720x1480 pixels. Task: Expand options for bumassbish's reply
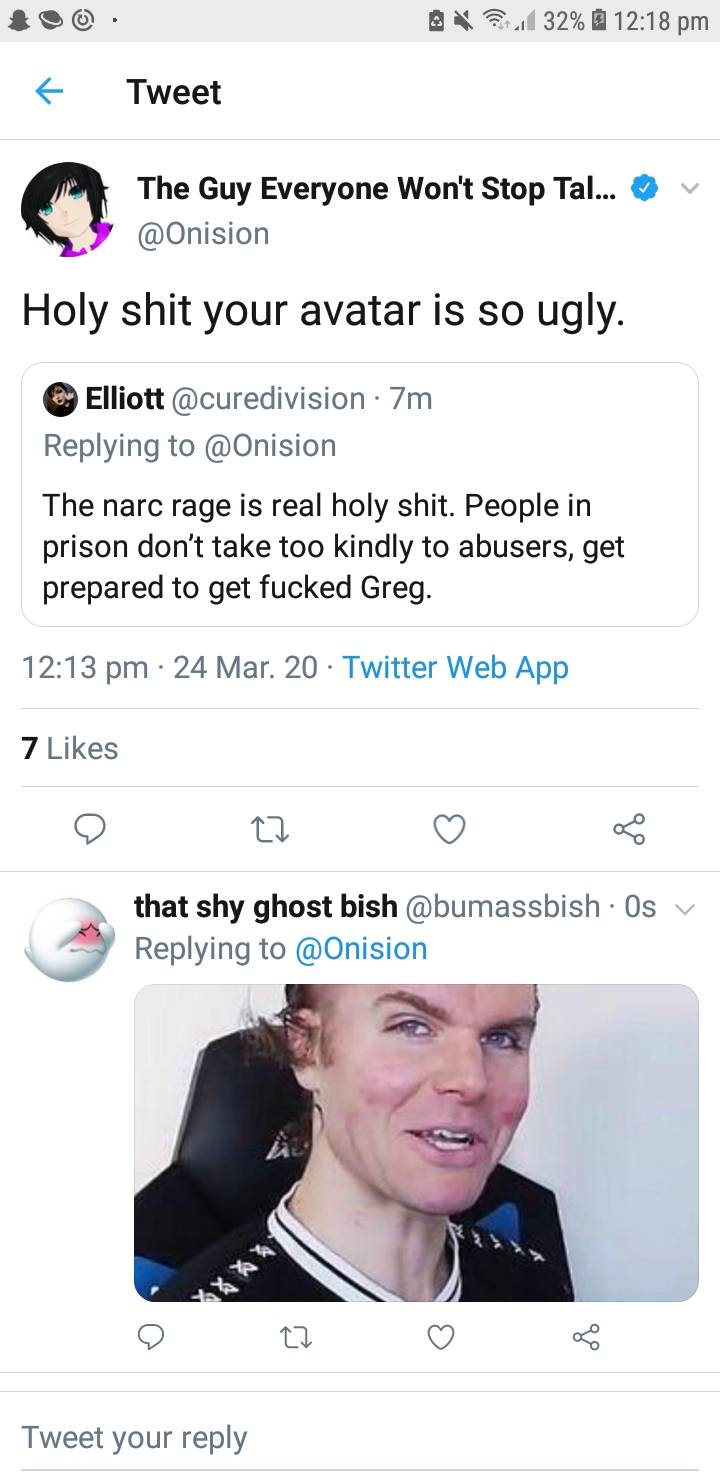(686, 907)
